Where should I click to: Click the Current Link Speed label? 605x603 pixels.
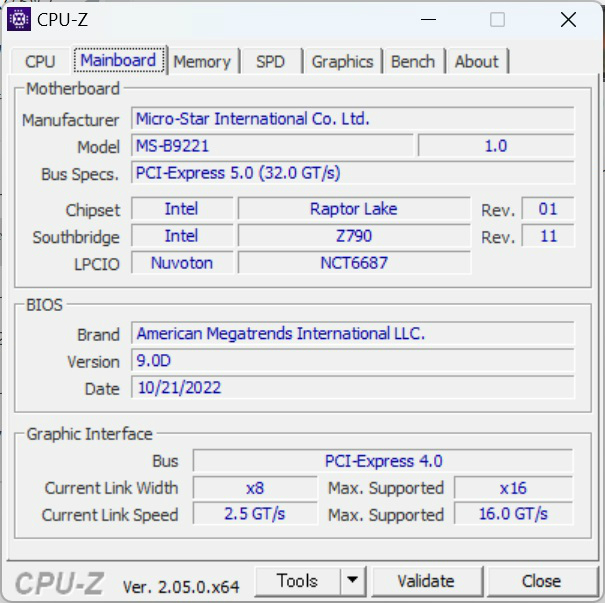tap(110, 515)
